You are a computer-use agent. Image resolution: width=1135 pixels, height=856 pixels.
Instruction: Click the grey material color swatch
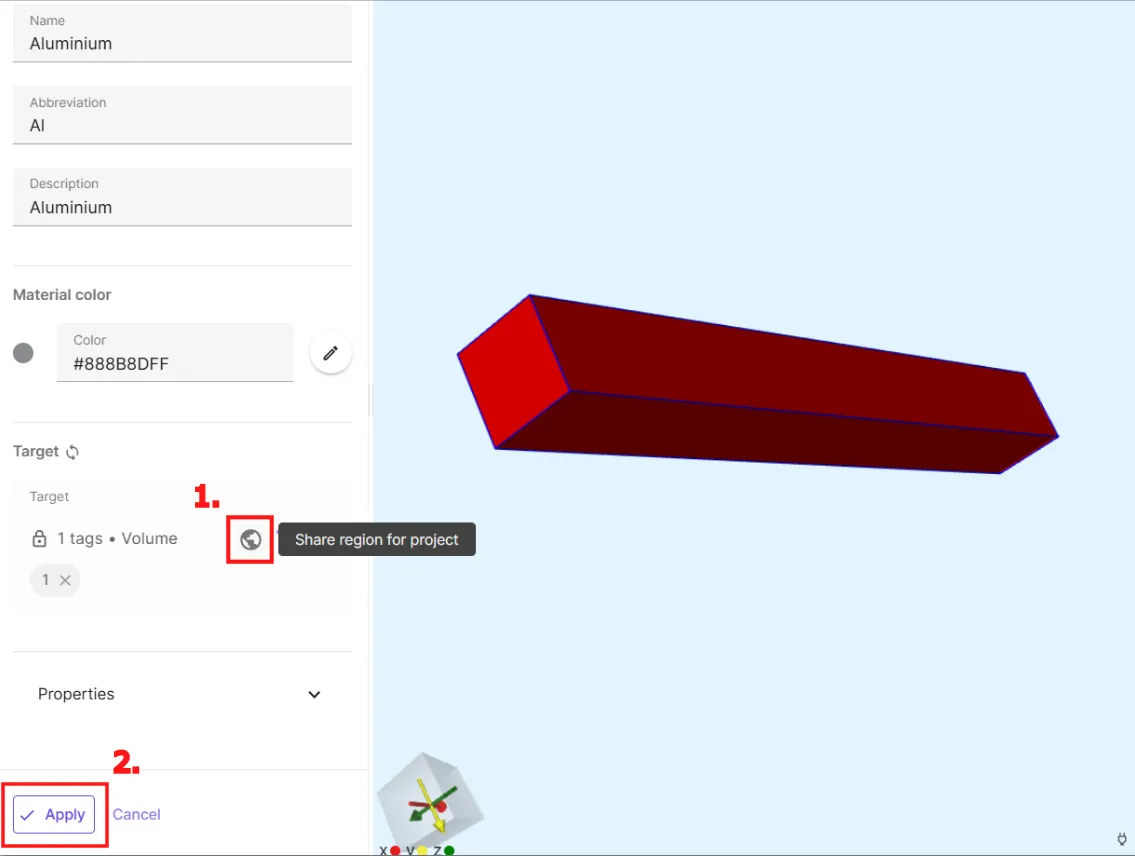pyautogui.click(x=23, y=353)
